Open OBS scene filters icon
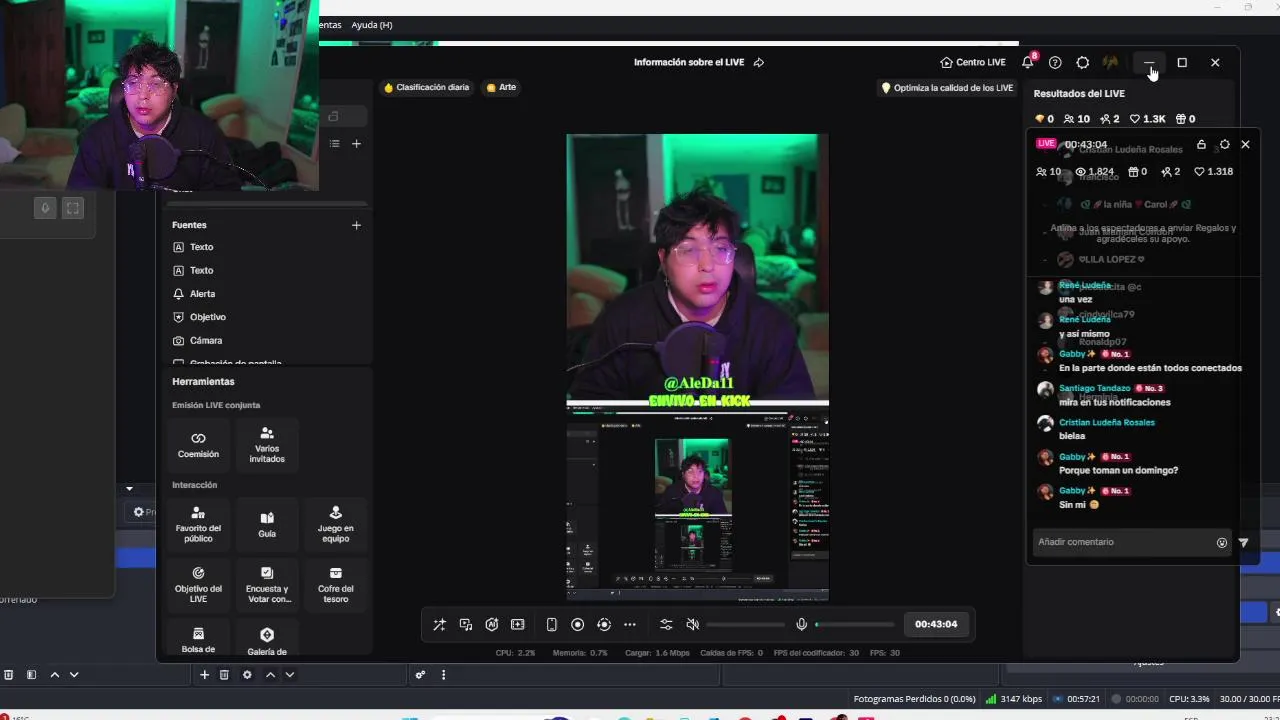 click(31, 675)
